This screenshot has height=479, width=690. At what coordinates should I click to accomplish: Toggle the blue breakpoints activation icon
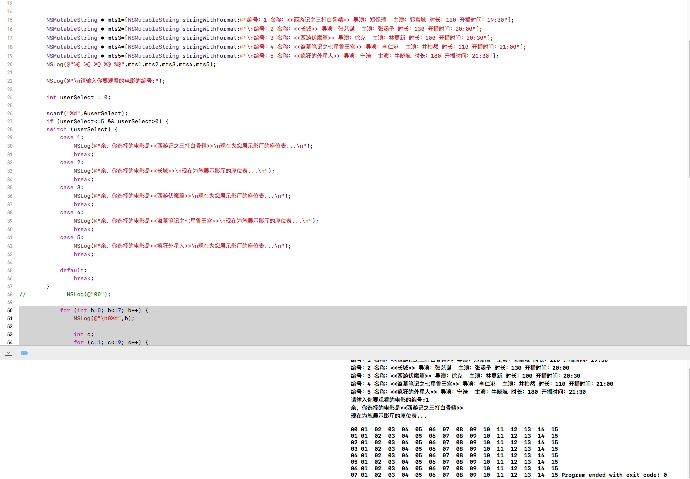point(24,353)
